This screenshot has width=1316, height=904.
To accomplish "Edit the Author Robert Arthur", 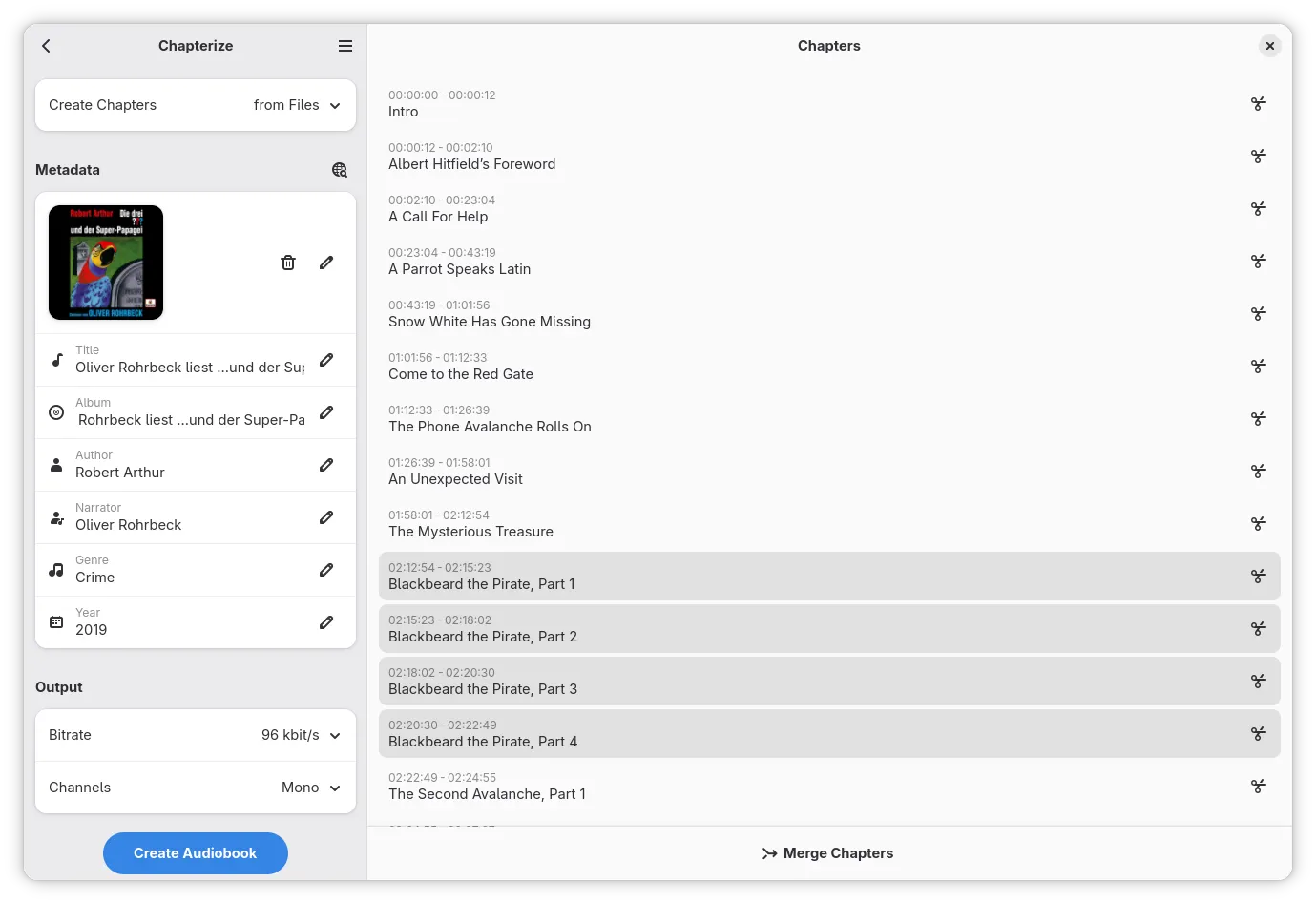I will (x=326, y=465).
